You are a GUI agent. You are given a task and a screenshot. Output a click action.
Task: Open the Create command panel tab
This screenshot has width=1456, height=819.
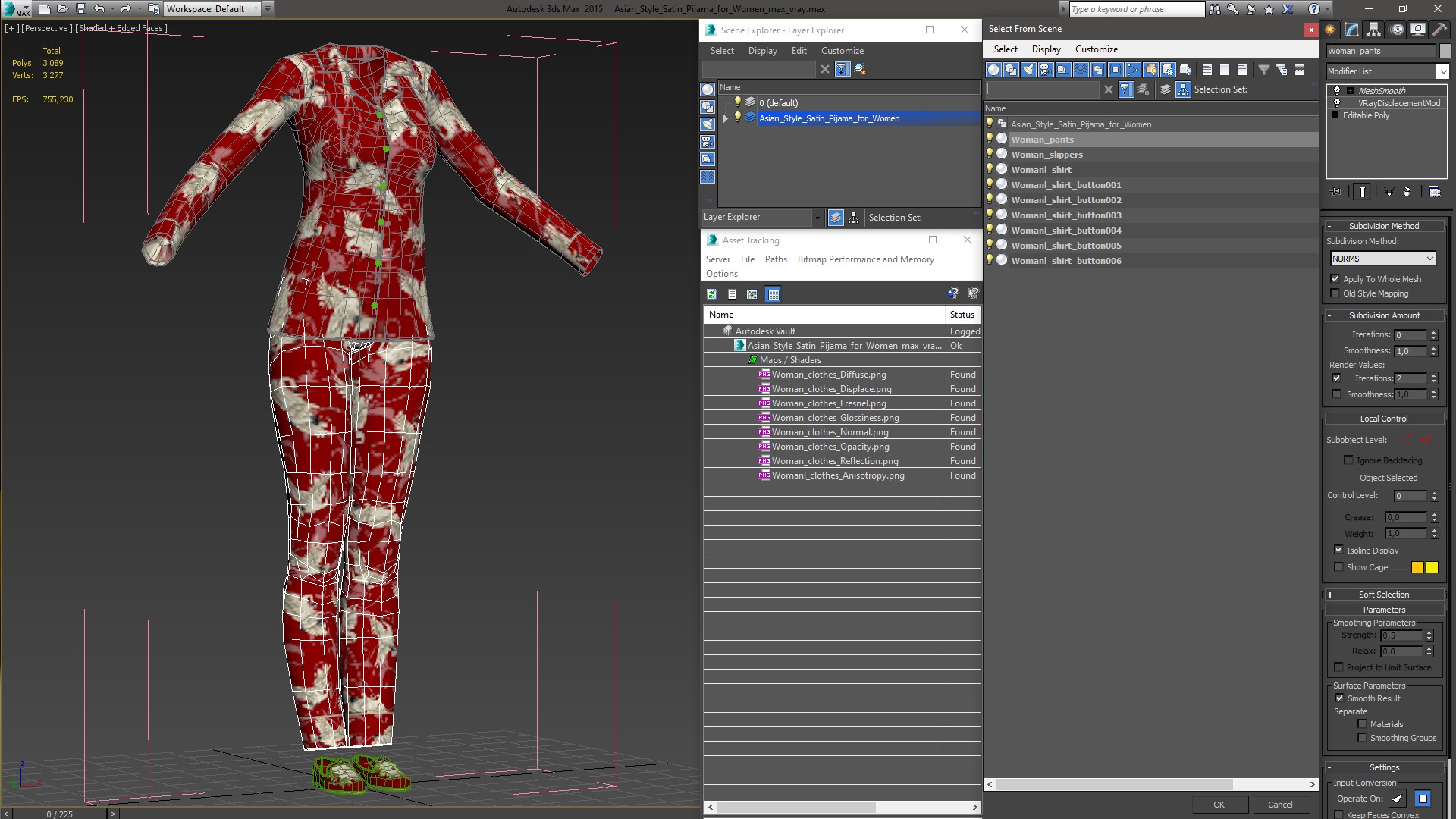[1330, 30]
